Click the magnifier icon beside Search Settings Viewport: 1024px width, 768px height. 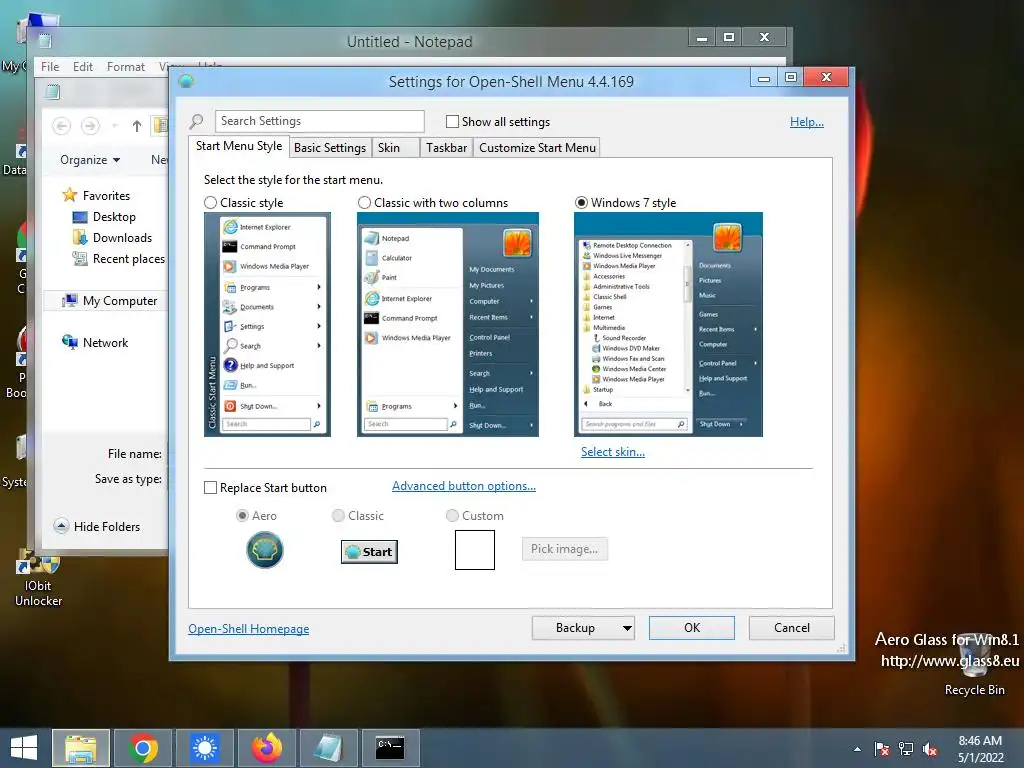(x=197, y=121)
